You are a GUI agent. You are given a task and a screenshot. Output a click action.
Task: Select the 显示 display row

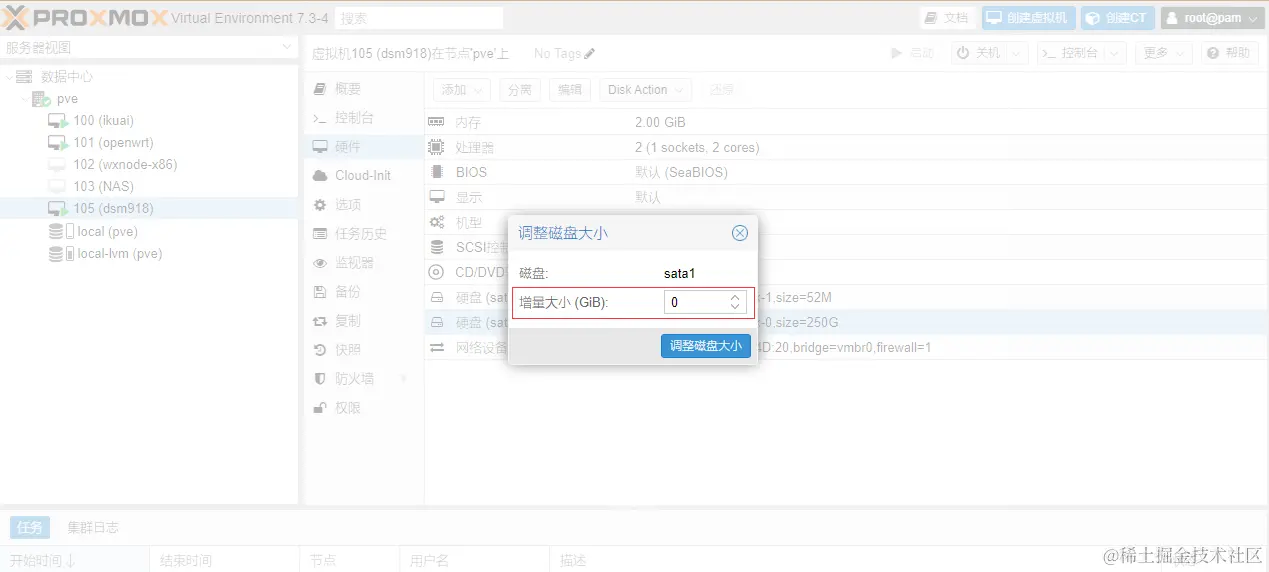click(x=846, y=198)
